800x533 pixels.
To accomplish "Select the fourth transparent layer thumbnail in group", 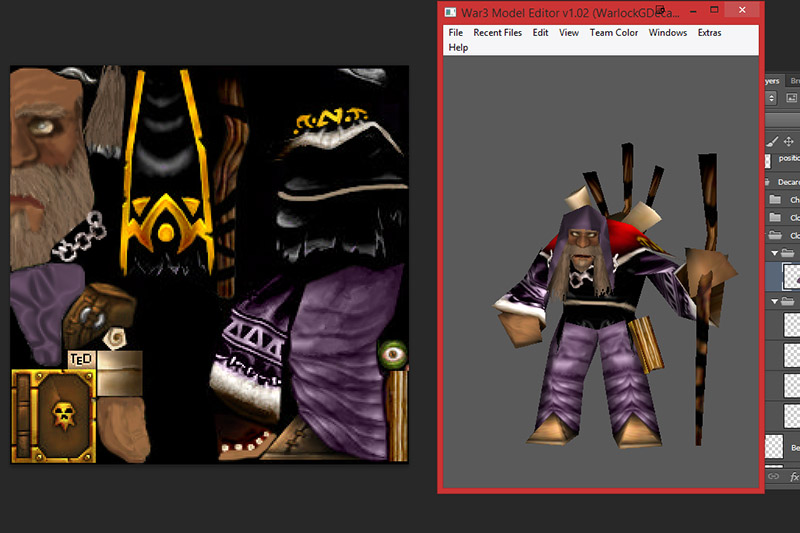I will [792, 416].
